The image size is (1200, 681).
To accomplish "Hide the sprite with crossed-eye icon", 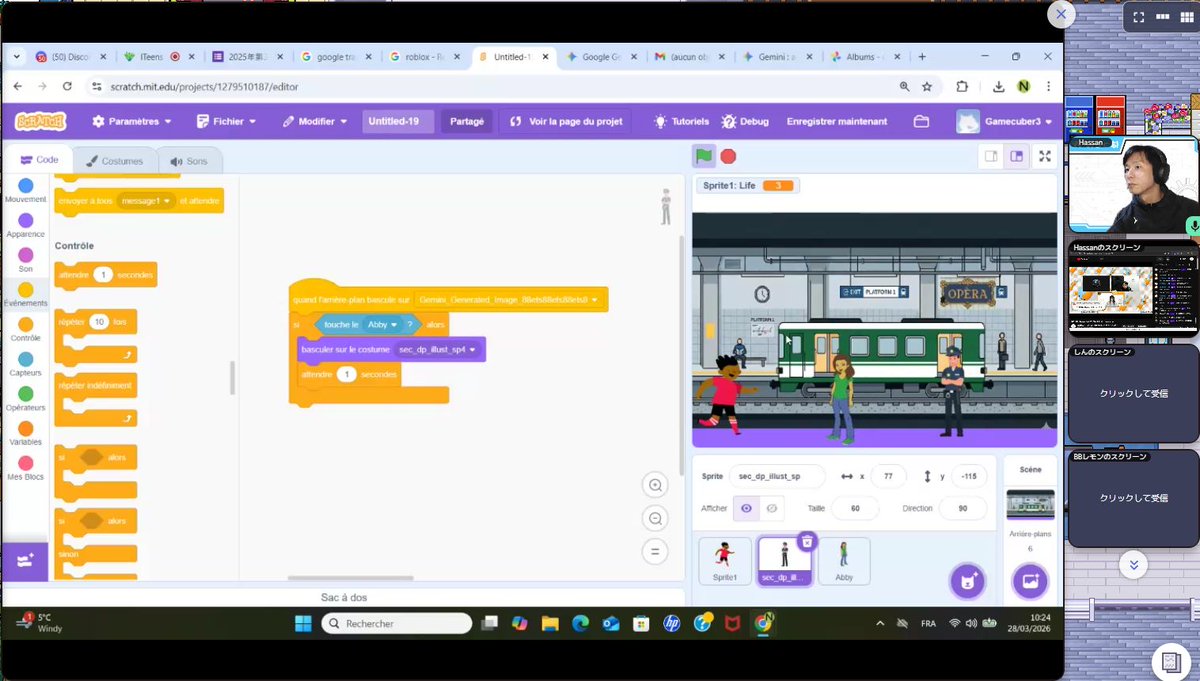I will pos(771,508).
